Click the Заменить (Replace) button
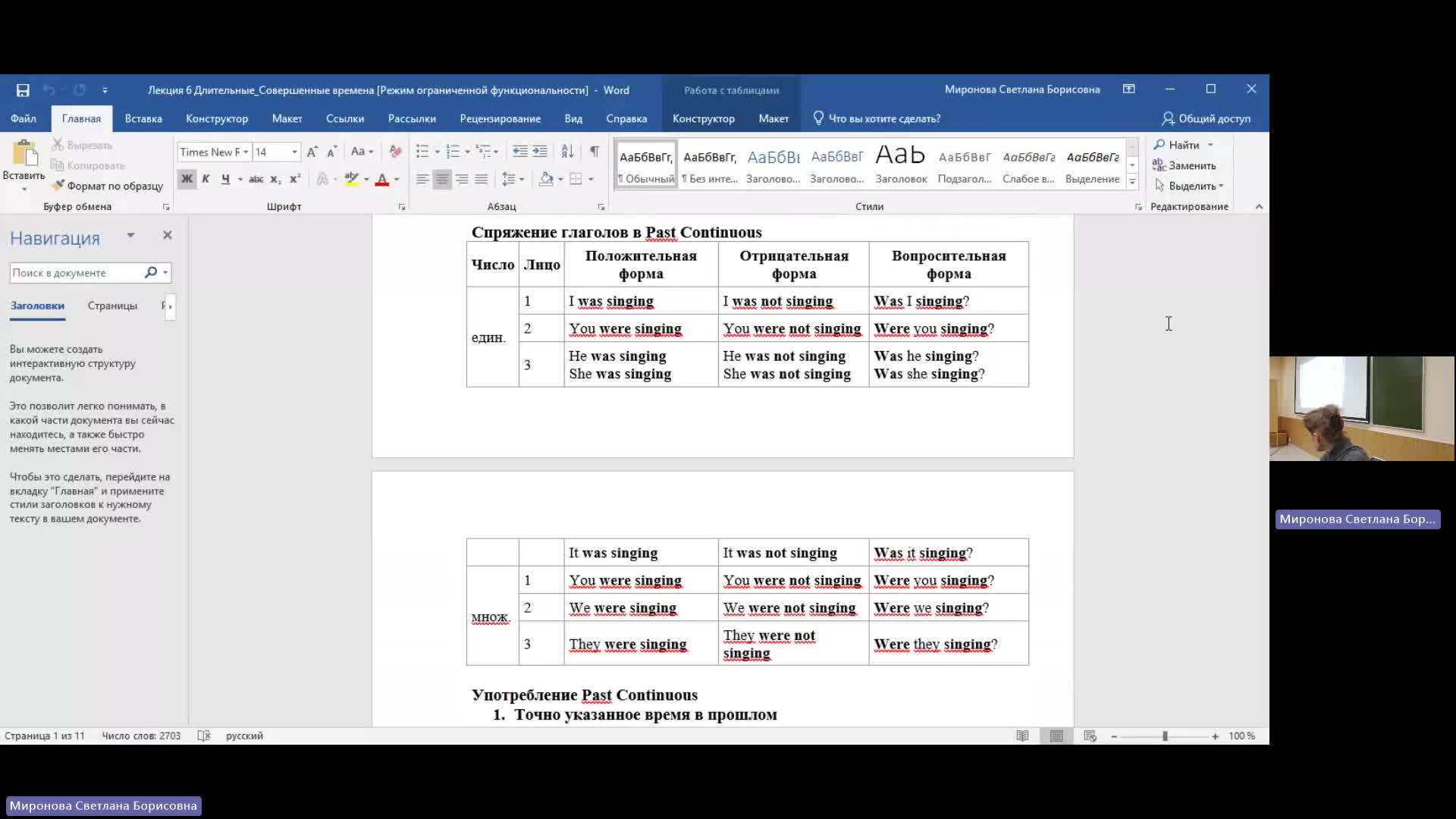This screenshot has height=819, width=1456. (1185, 165)
